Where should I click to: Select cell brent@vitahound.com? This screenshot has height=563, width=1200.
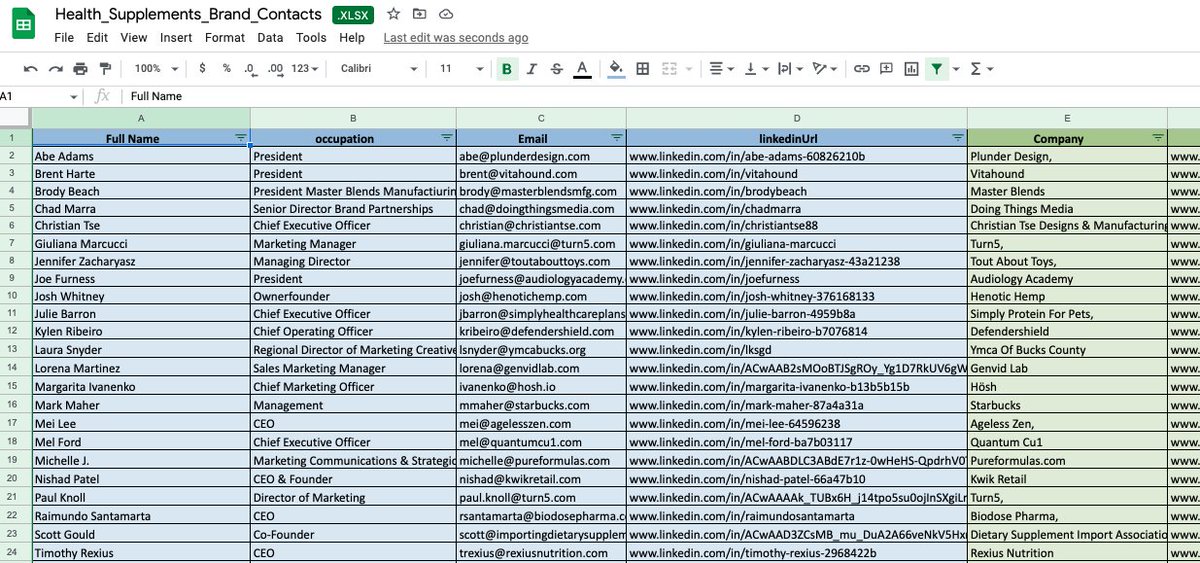point(541,174)
